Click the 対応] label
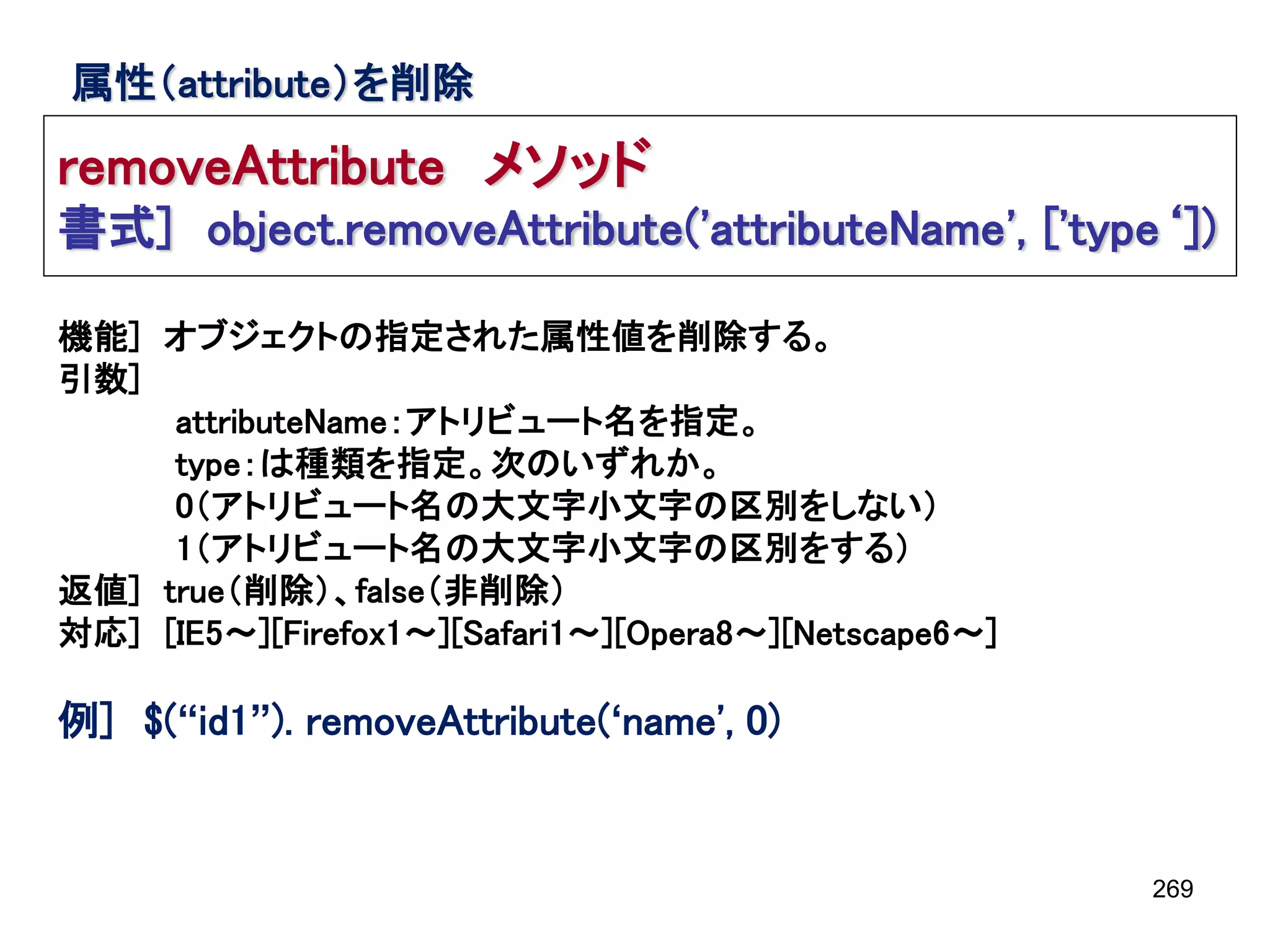Image resolution: width=1270 pixels, height=952 pixels. tap(99, 633)
